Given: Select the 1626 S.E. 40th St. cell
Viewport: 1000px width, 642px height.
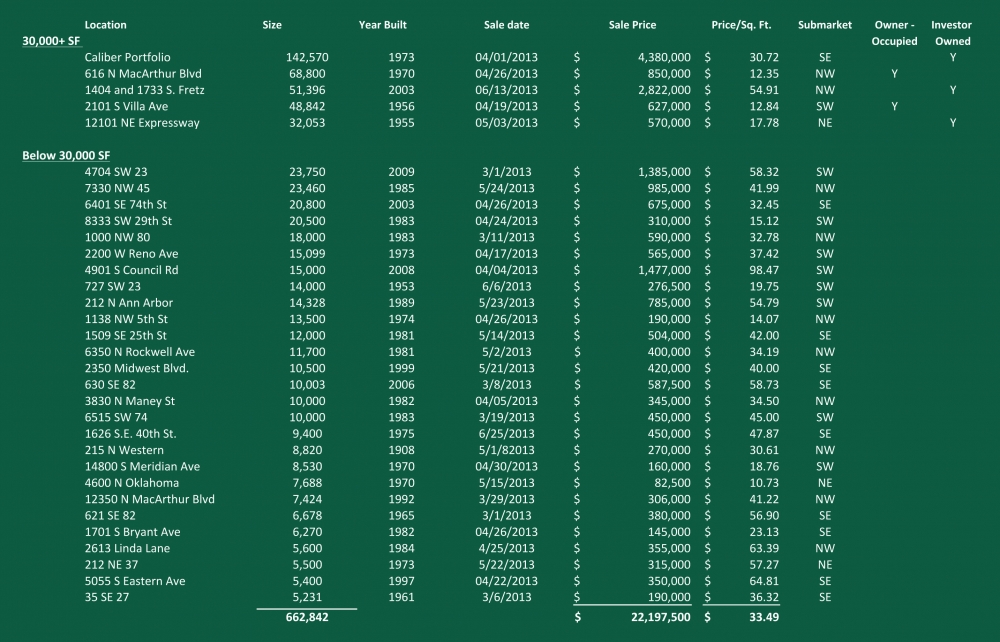Looking at the screenshot, I should pos(130,434).
